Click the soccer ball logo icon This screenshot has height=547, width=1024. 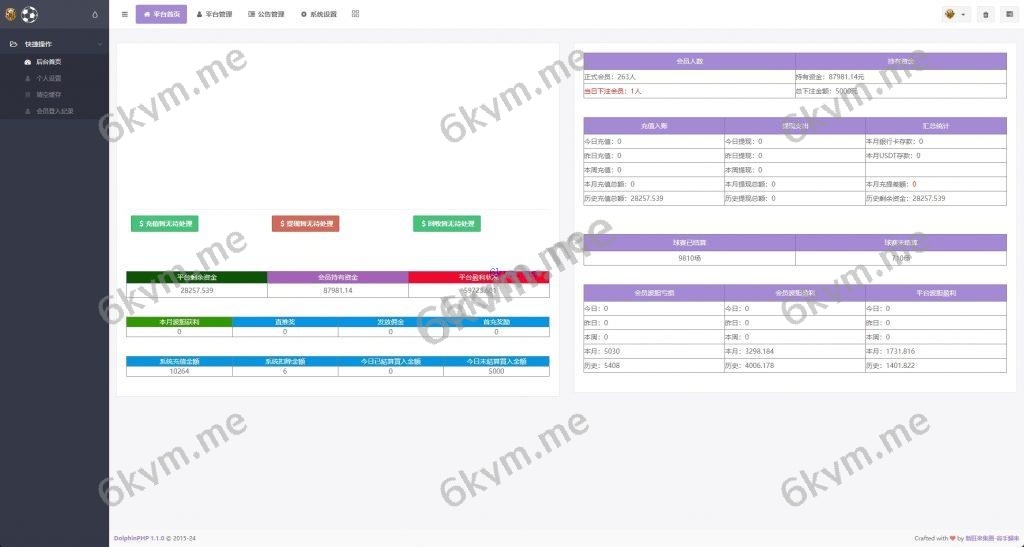click(29, 14)
